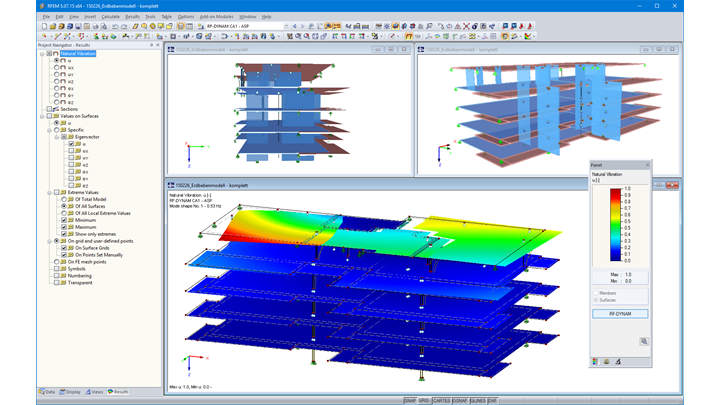The width and height of the screenshot is (720, 405).
Task: Toggle OSNAP in the status bar
Action: tap(460, 400)
